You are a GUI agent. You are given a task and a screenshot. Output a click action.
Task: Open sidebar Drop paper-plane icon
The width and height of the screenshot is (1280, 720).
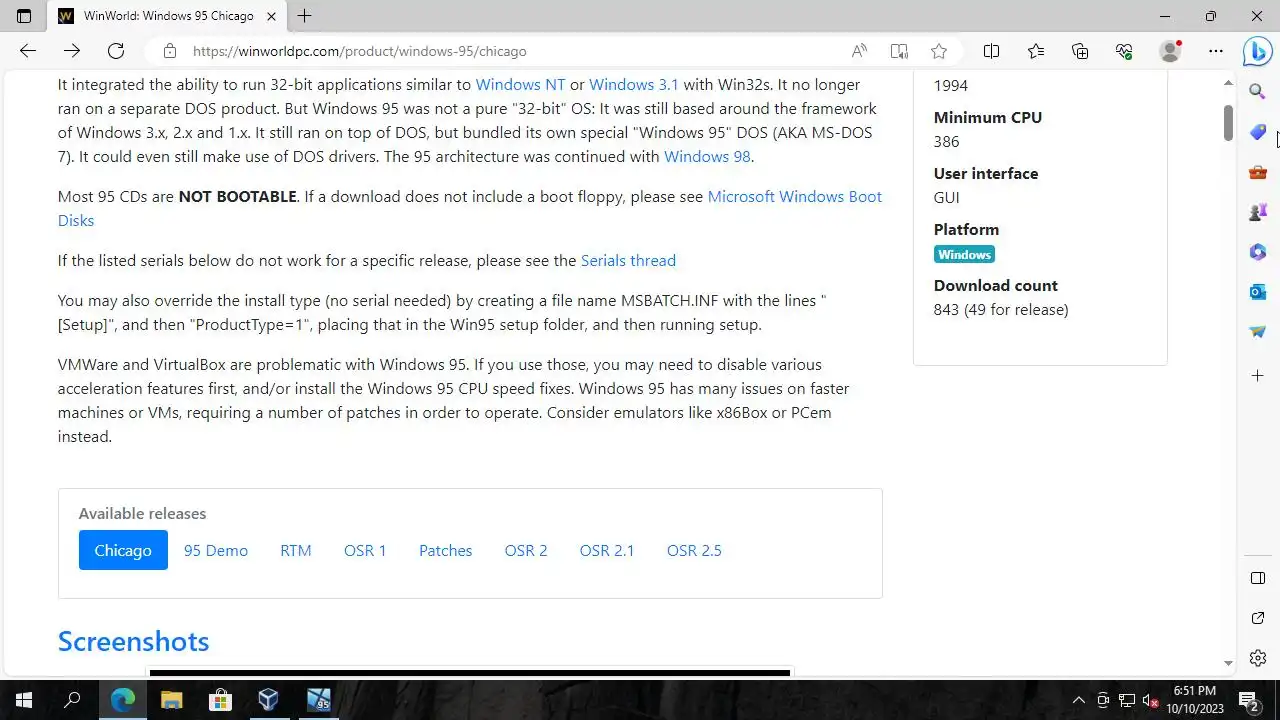(x=1258, y=332)
